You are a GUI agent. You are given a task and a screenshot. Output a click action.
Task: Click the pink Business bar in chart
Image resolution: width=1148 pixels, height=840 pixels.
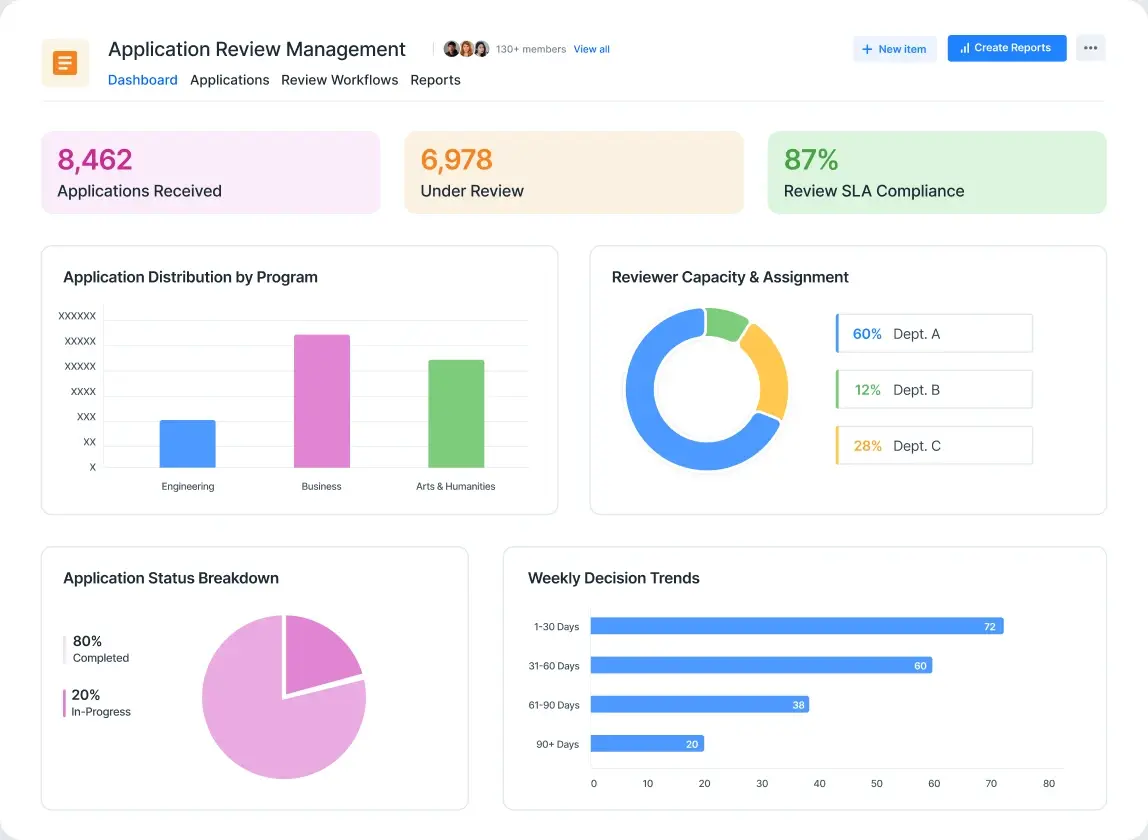click(x=322, y=401)
